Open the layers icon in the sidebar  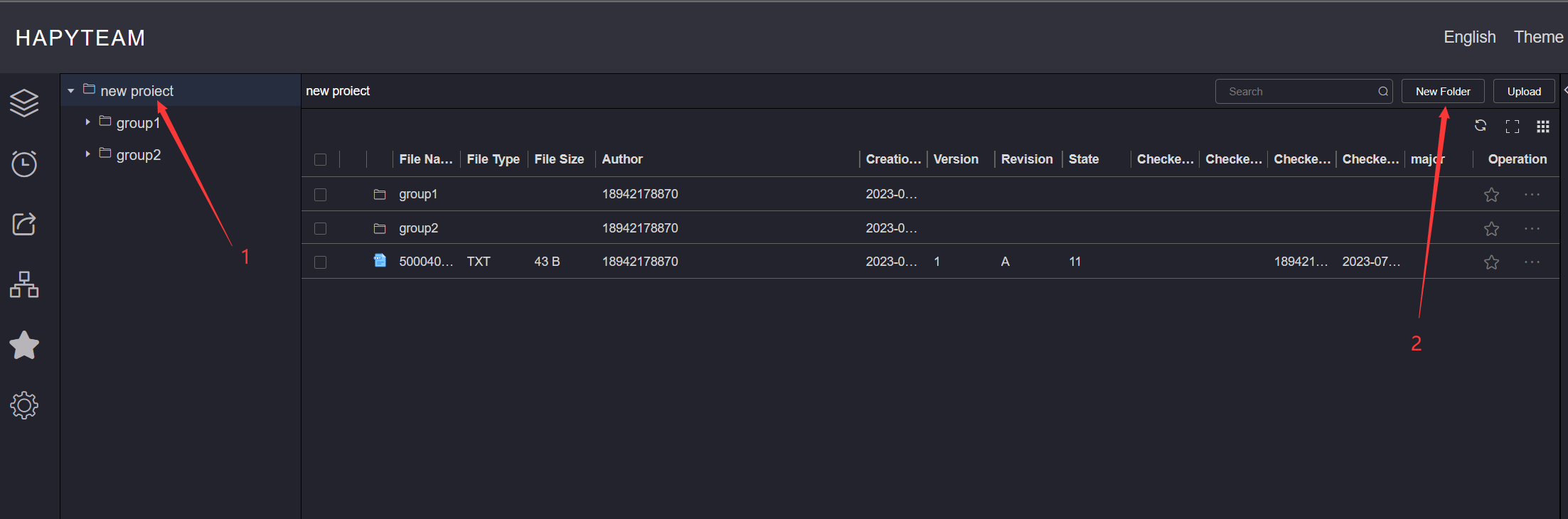(24, 103)
